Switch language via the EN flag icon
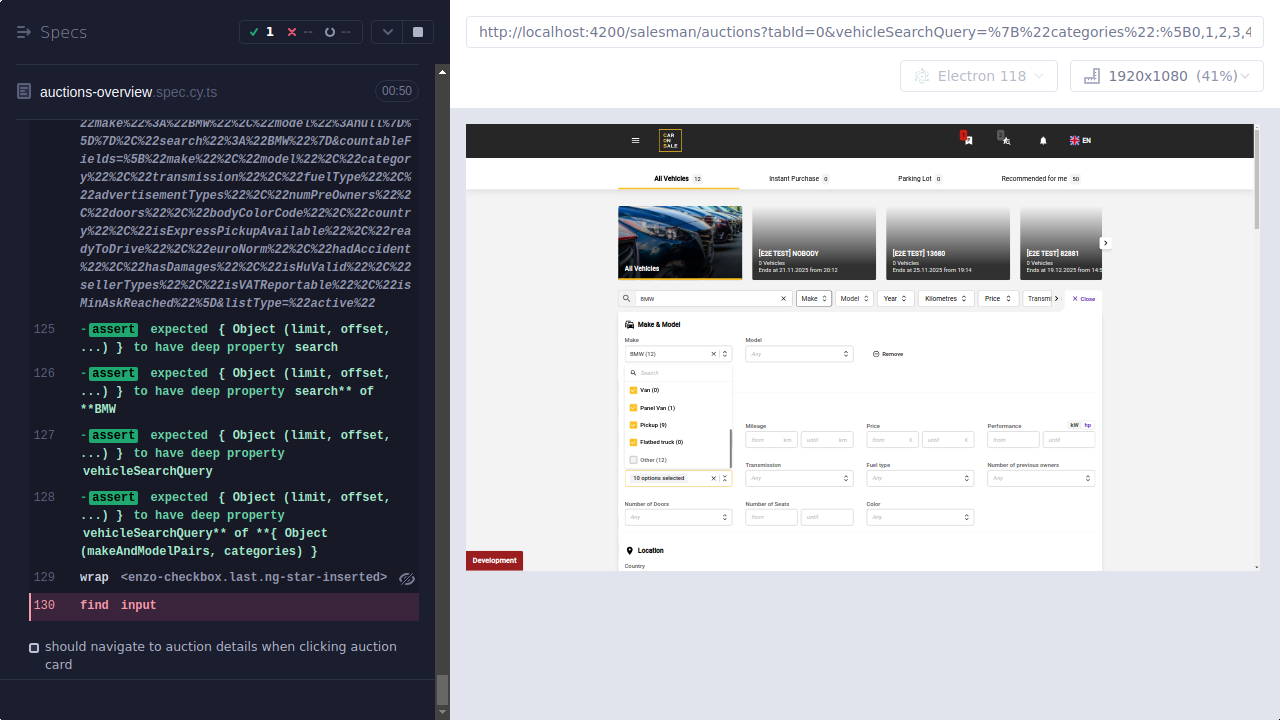Viewport: 1280px width, 720px height. pyautogui.click(x=1078, y=140)
